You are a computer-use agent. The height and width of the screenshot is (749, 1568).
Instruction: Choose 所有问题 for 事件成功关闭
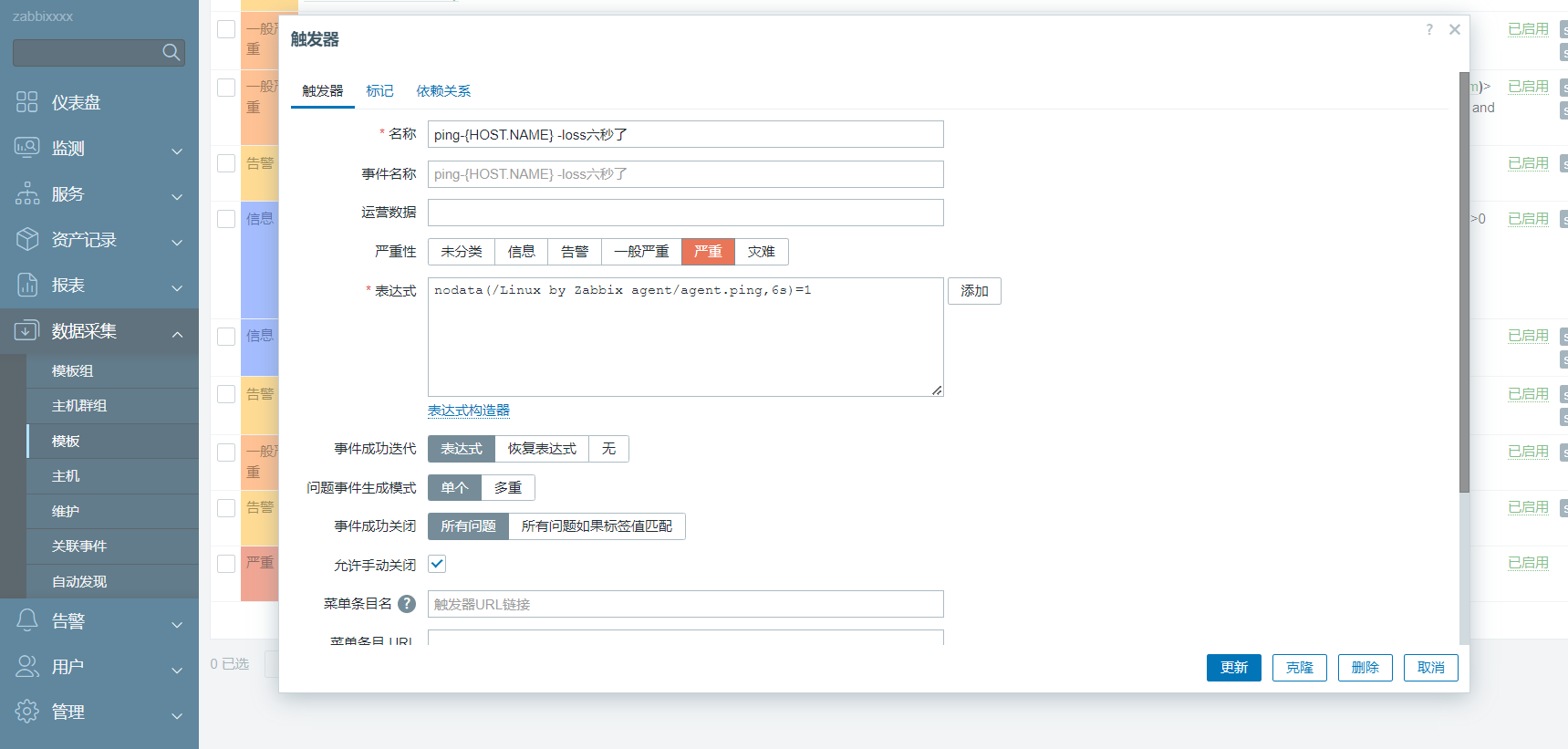point(468,526)
